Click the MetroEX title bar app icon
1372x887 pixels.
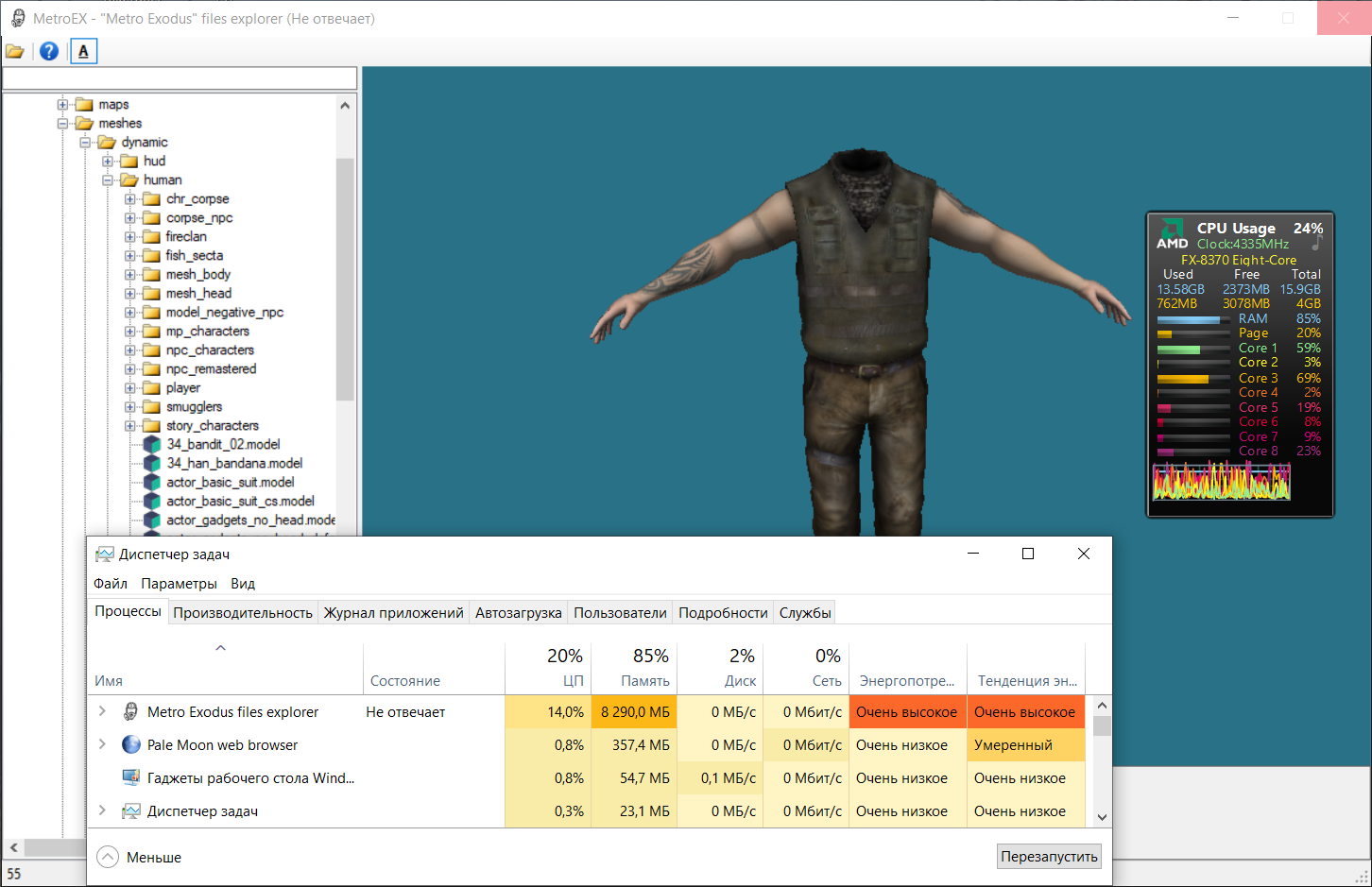(x=18, y=18)
